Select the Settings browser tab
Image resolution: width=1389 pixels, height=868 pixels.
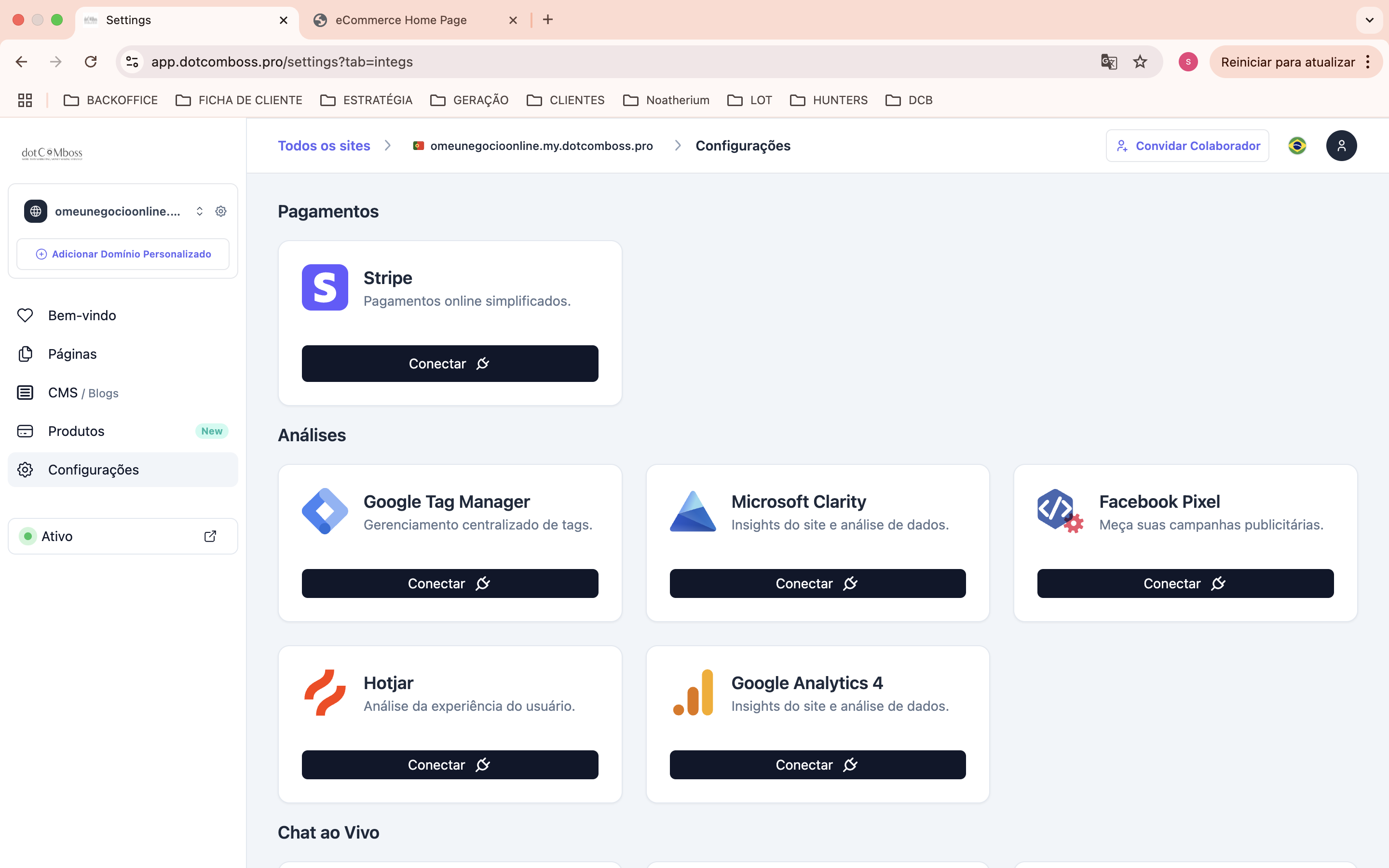coord(187,20)
